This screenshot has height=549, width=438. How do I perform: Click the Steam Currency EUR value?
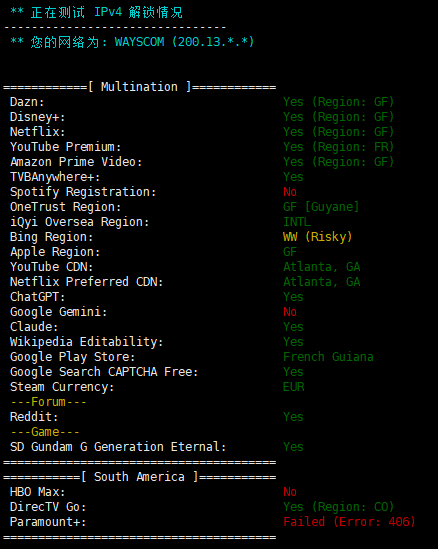coord(293,387)
